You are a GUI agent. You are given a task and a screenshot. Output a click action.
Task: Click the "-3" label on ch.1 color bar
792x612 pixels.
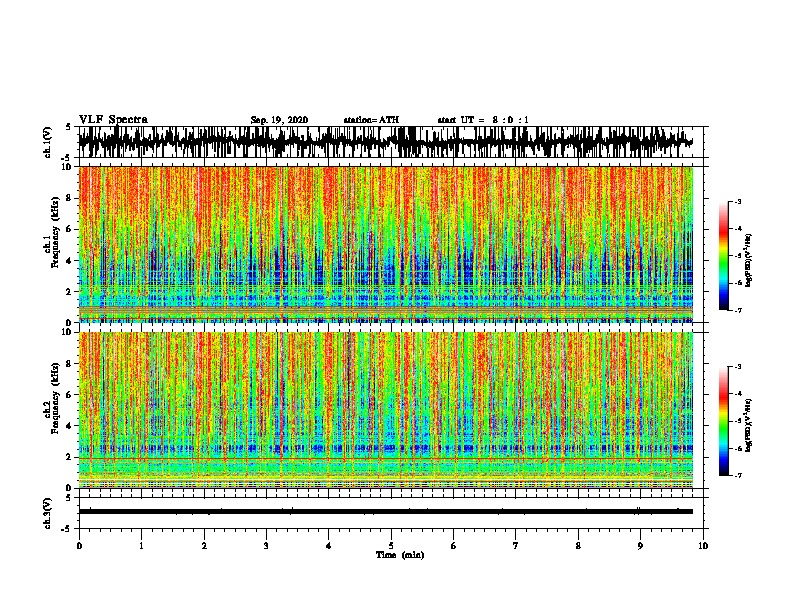pyautogui.click(x=737, y=201)
